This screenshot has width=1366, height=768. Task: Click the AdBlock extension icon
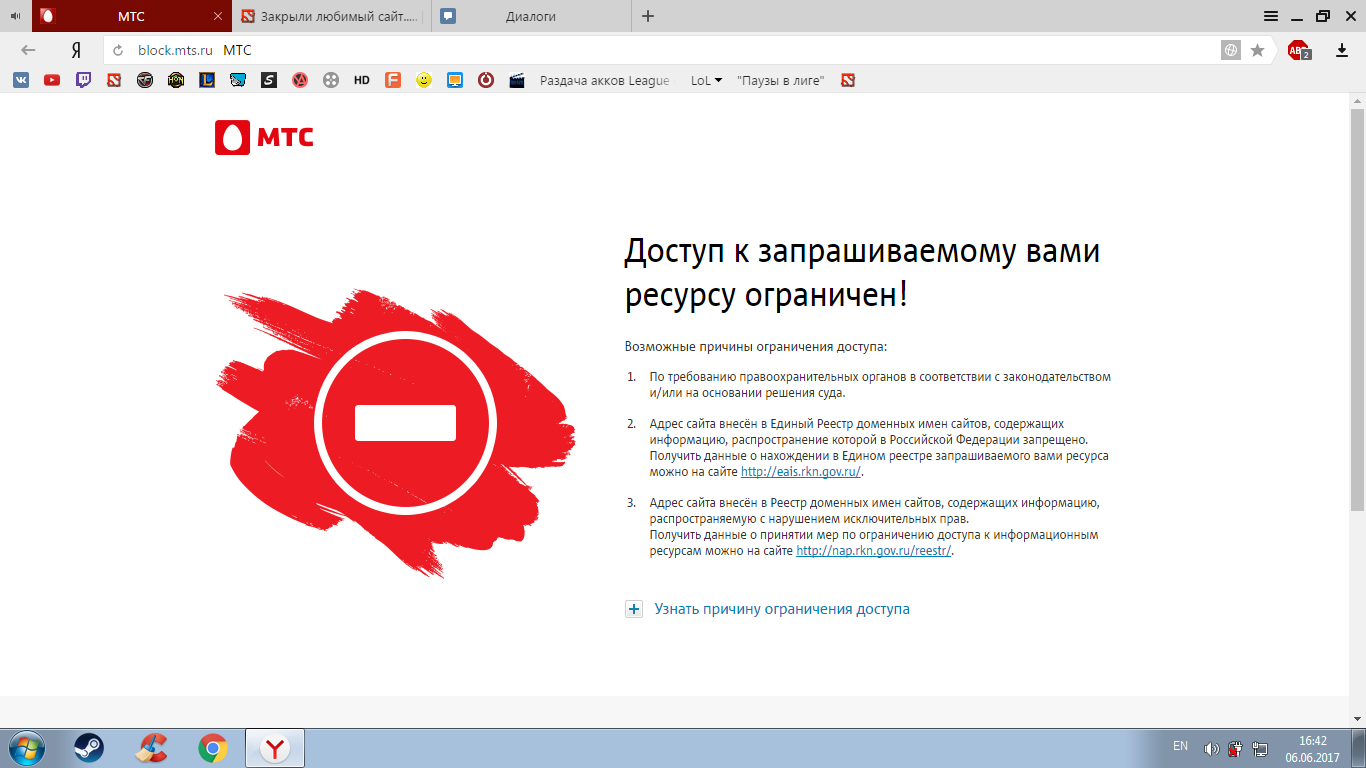point(1299,50)
